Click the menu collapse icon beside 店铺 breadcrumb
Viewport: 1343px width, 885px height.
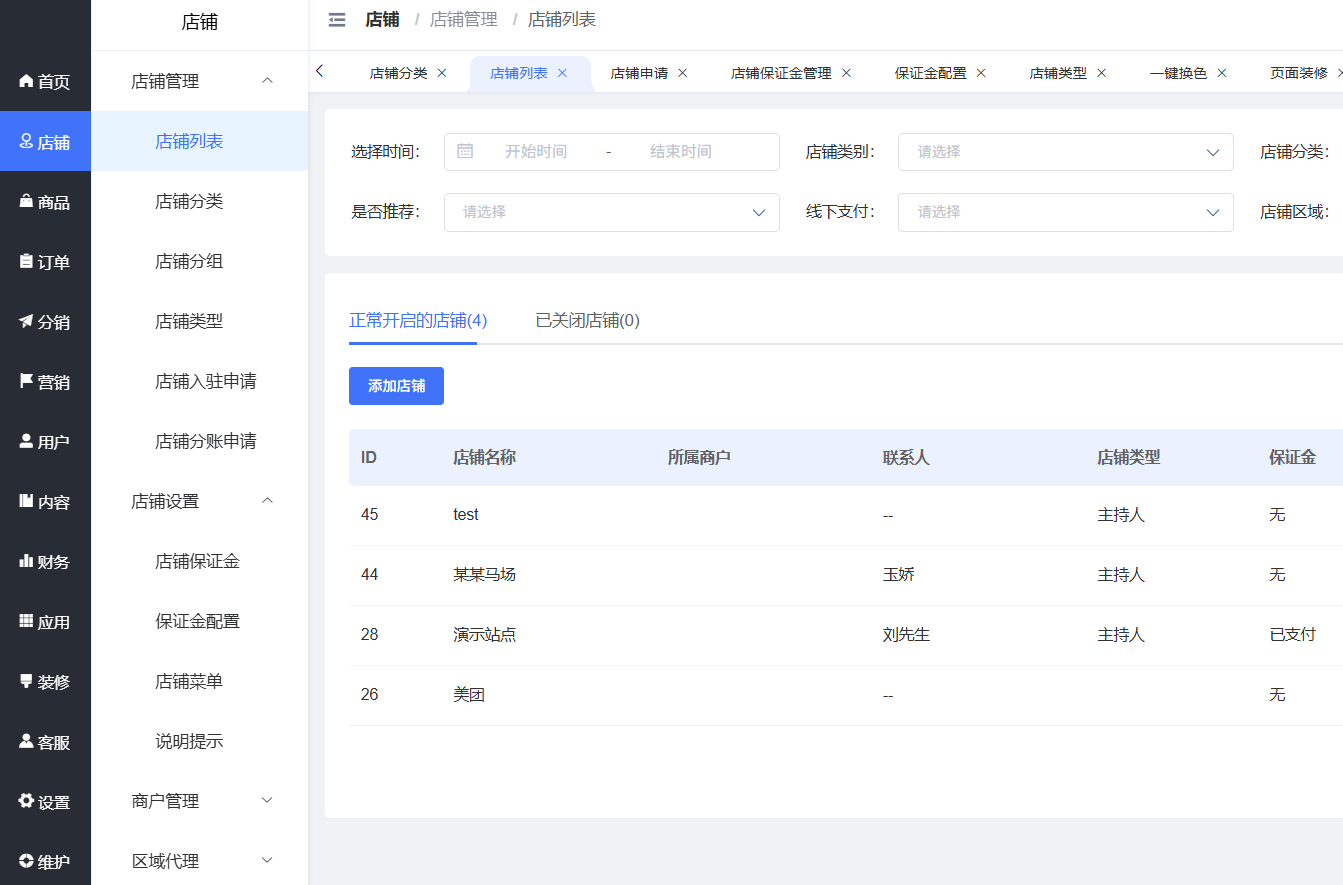click(x=337, y=20)
